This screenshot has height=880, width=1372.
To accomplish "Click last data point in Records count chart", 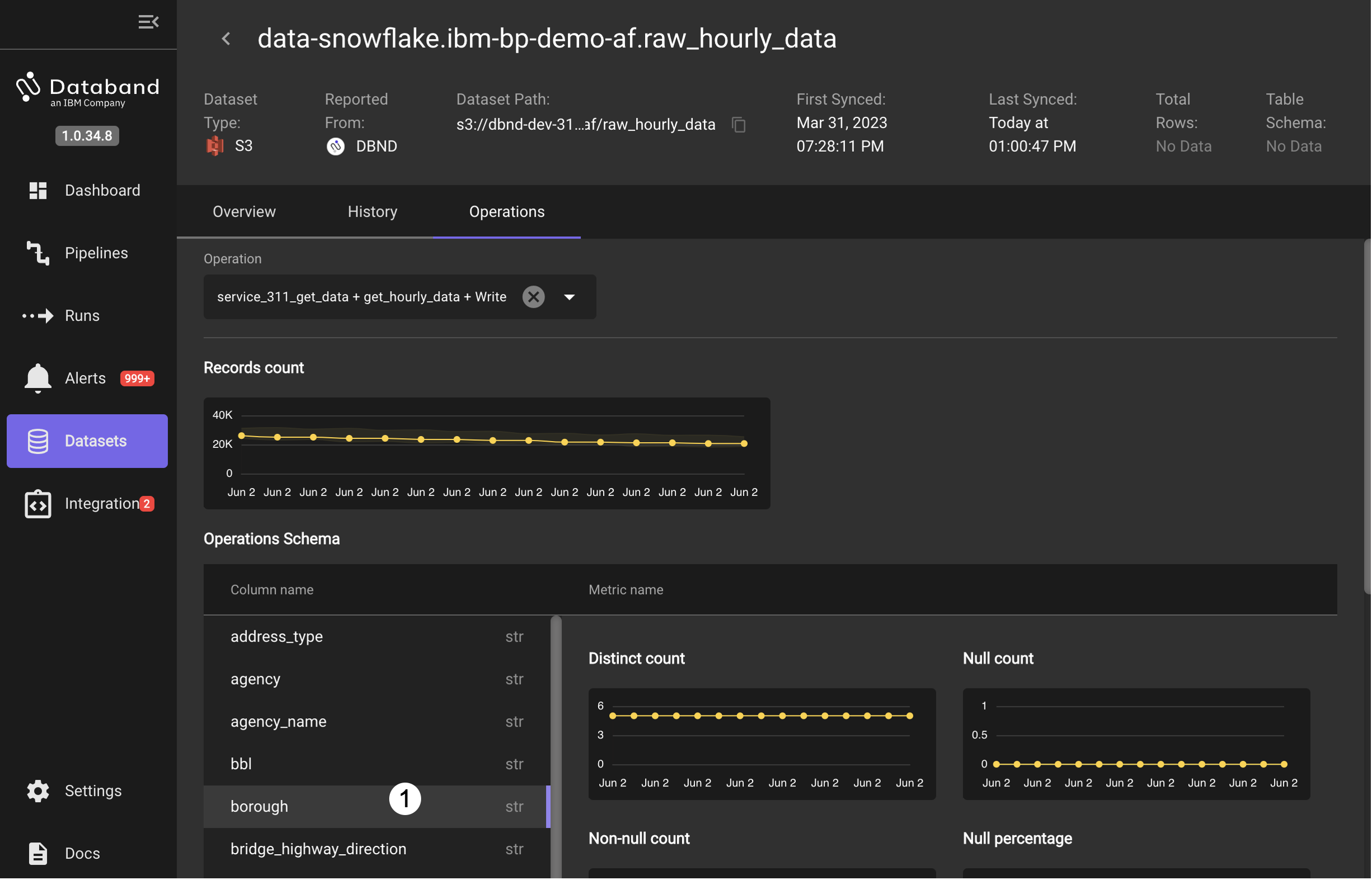I will 744,444.
